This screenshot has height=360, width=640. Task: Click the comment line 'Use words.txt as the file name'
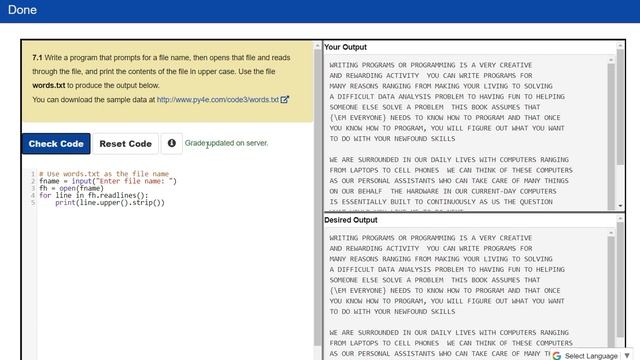104,174
